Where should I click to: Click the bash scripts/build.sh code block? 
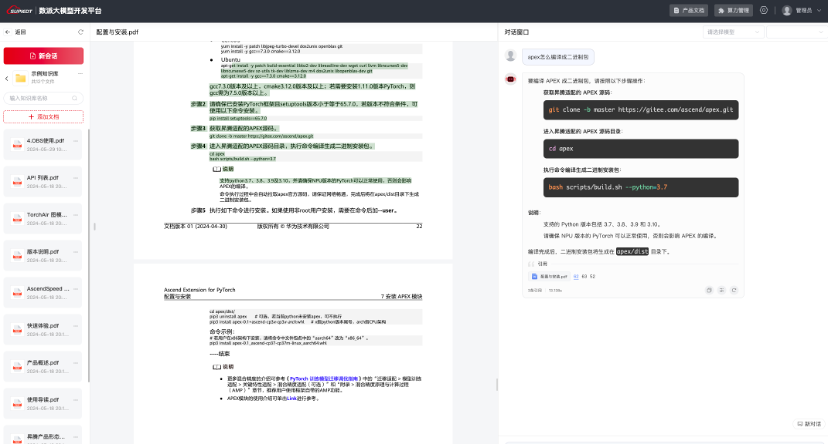[x=641, y=187]
